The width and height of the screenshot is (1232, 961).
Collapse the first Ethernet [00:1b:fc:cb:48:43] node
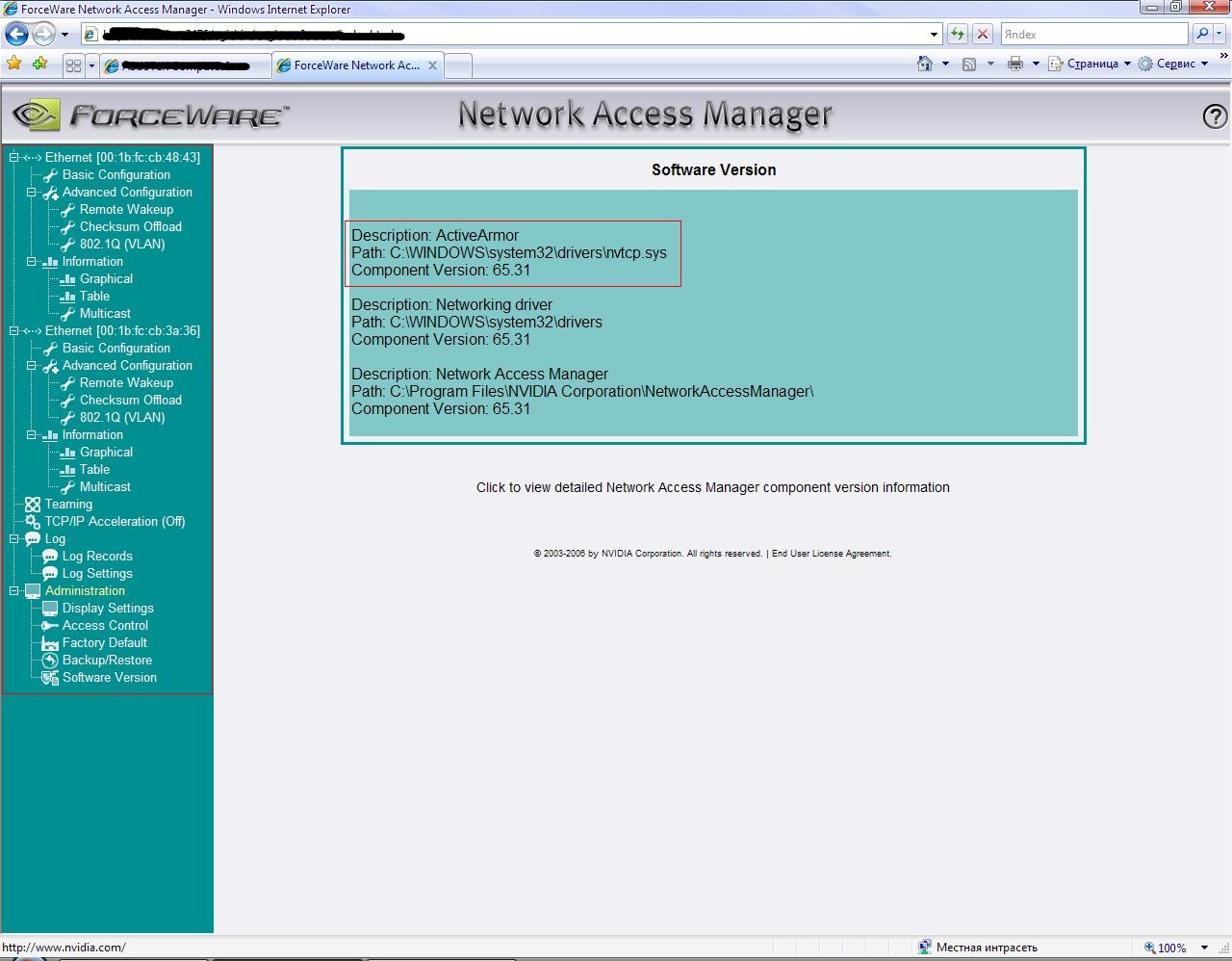tap(14, 158)
